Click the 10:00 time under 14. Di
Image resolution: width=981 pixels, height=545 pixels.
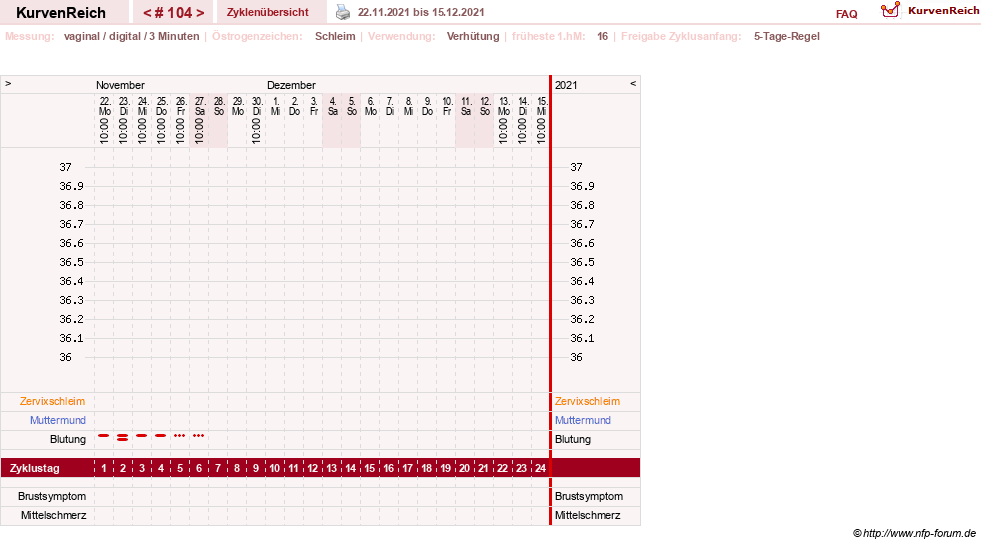tap(522, 131)
